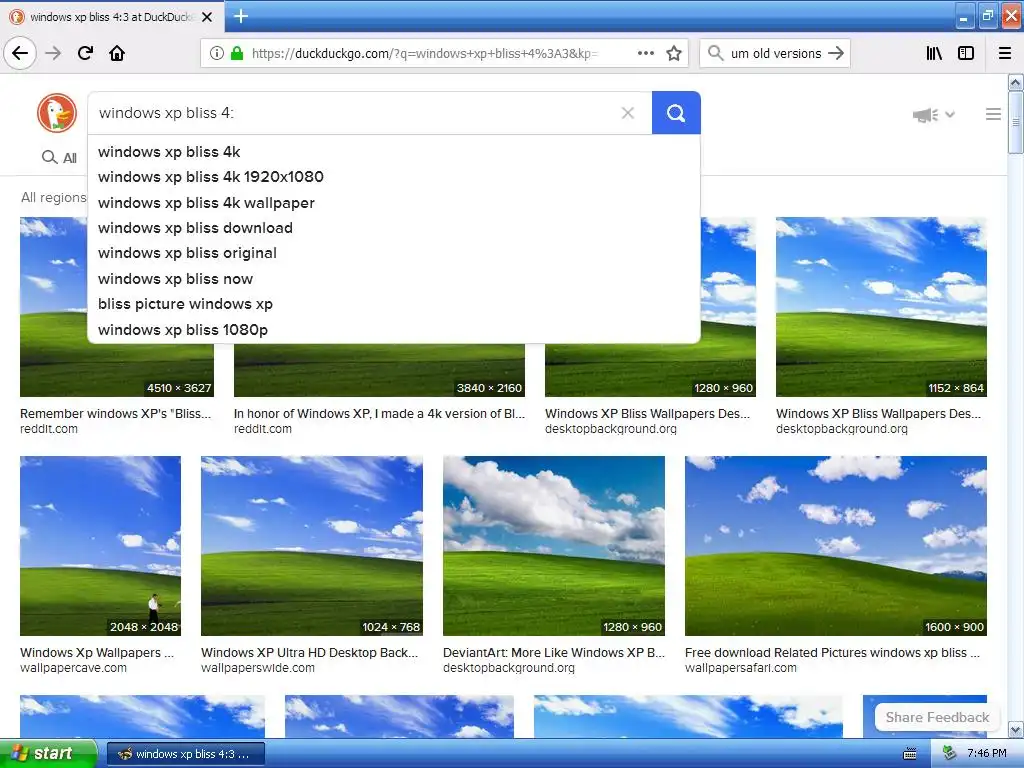Screen dimensions: 1024x768
Task: Choose suggestion 'windows xp bliss now'
Action: (x=394, y=279)
